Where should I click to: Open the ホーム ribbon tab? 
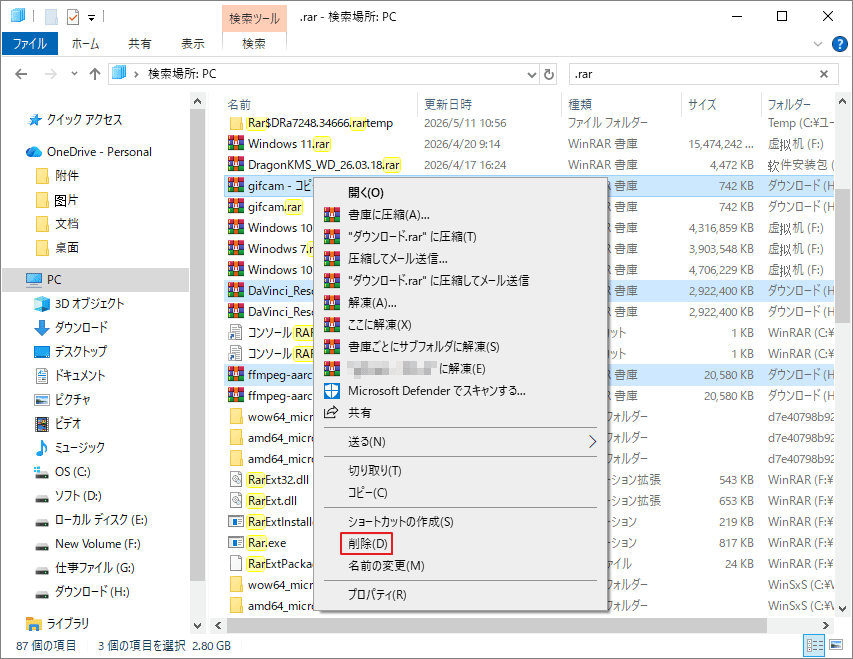[x=85, y=44]
